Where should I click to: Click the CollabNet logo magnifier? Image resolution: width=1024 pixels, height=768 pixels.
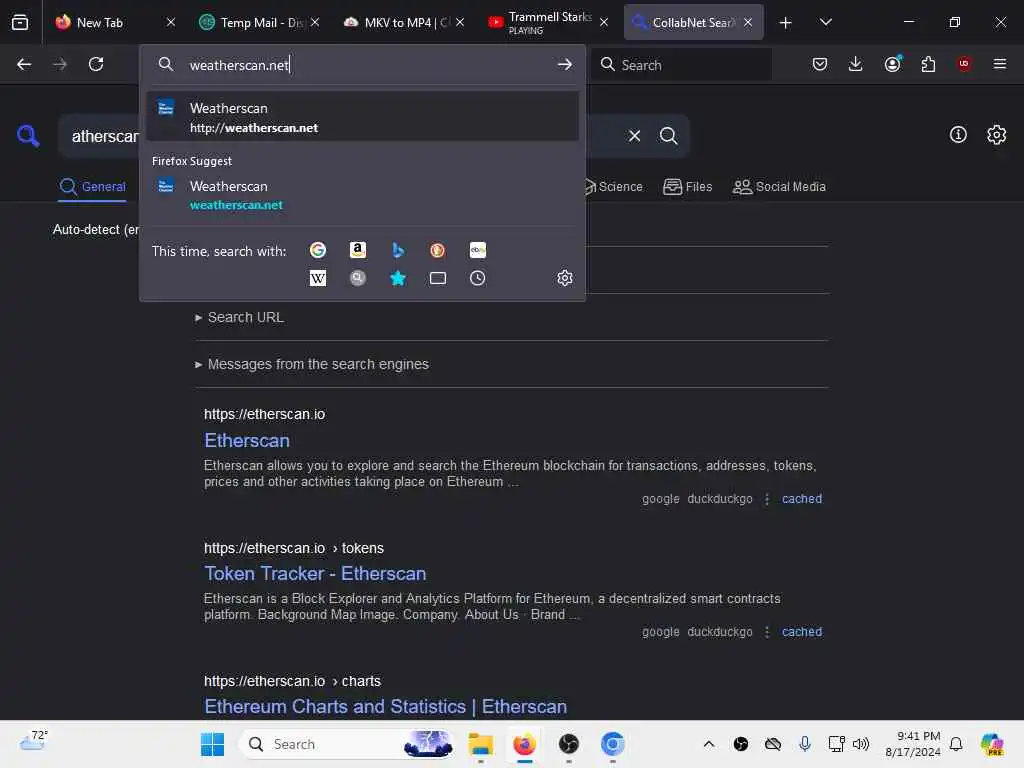(x=28, y=136)
